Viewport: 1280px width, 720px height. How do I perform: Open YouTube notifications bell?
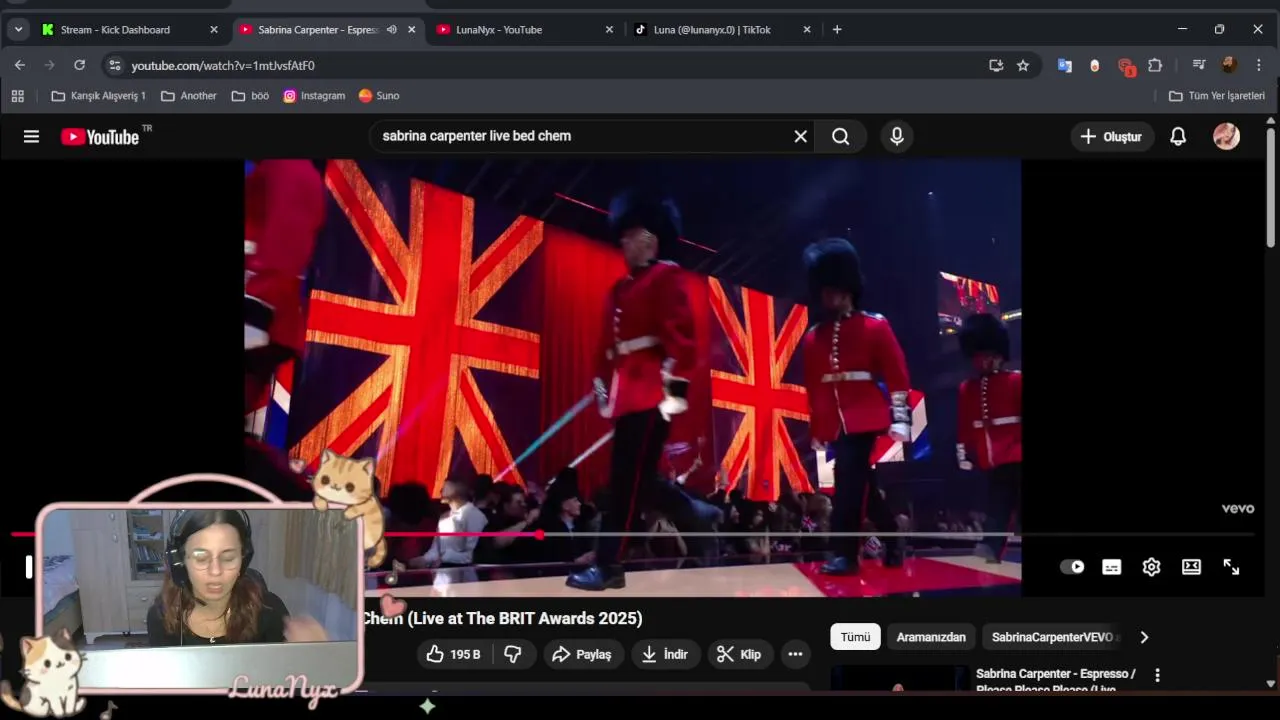point(1178,137)
